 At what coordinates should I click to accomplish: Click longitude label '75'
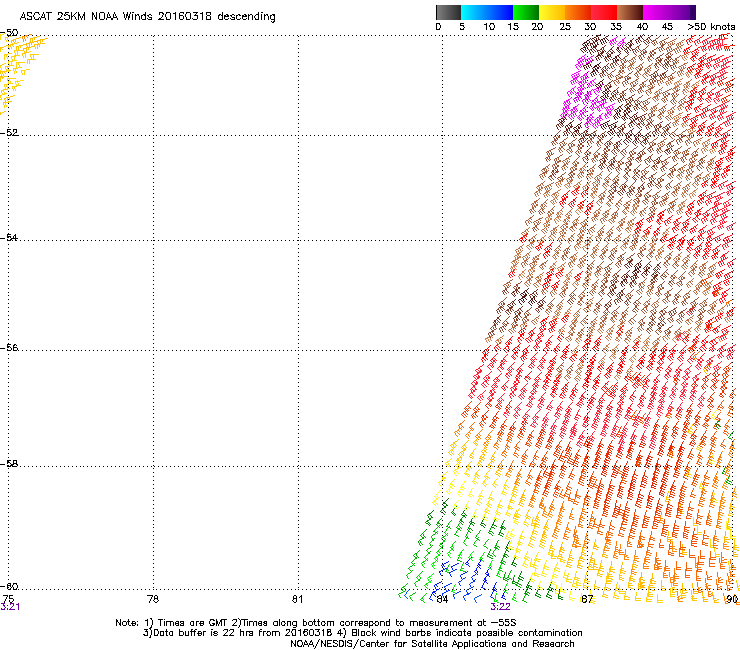pyautogui.click(x=8, y=599)
